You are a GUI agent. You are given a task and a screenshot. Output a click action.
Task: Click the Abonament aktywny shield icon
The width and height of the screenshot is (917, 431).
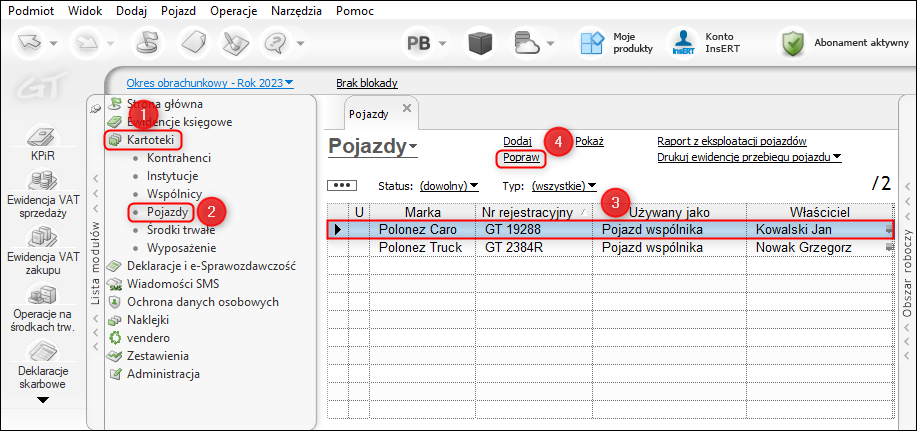(x=792, y=43)
